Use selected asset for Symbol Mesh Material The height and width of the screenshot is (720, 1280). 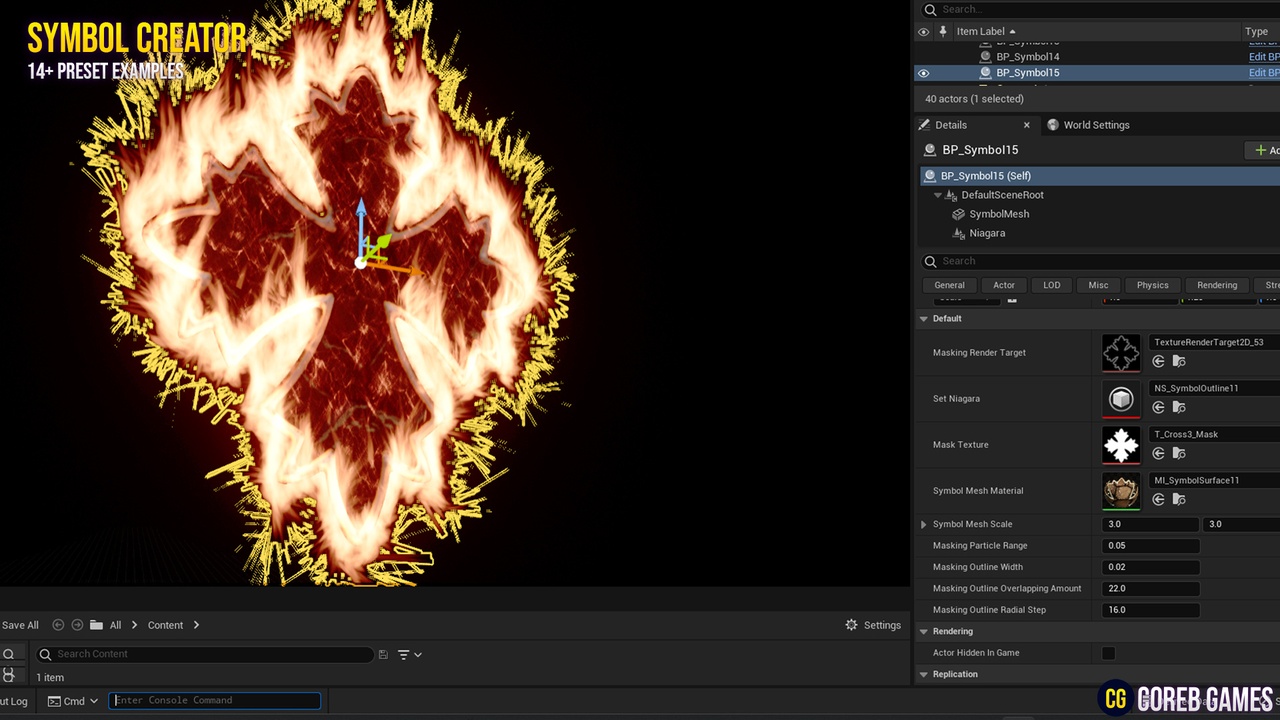[1158, 499]
